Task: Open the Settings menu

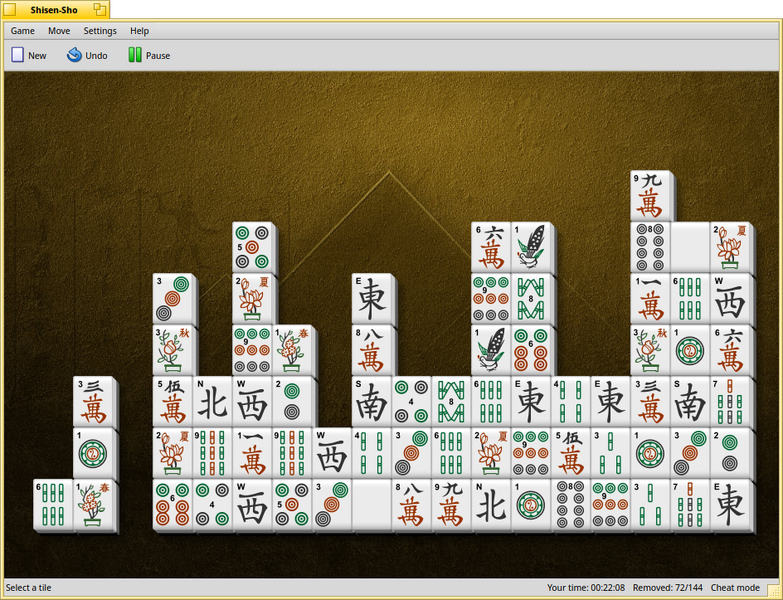Action: click(x=100, y=31)
